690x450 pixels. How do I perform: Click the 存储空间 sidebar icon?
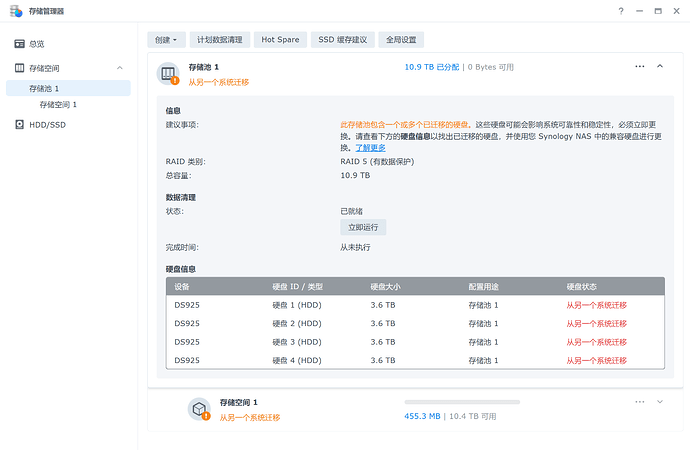[x=19, y=68]
